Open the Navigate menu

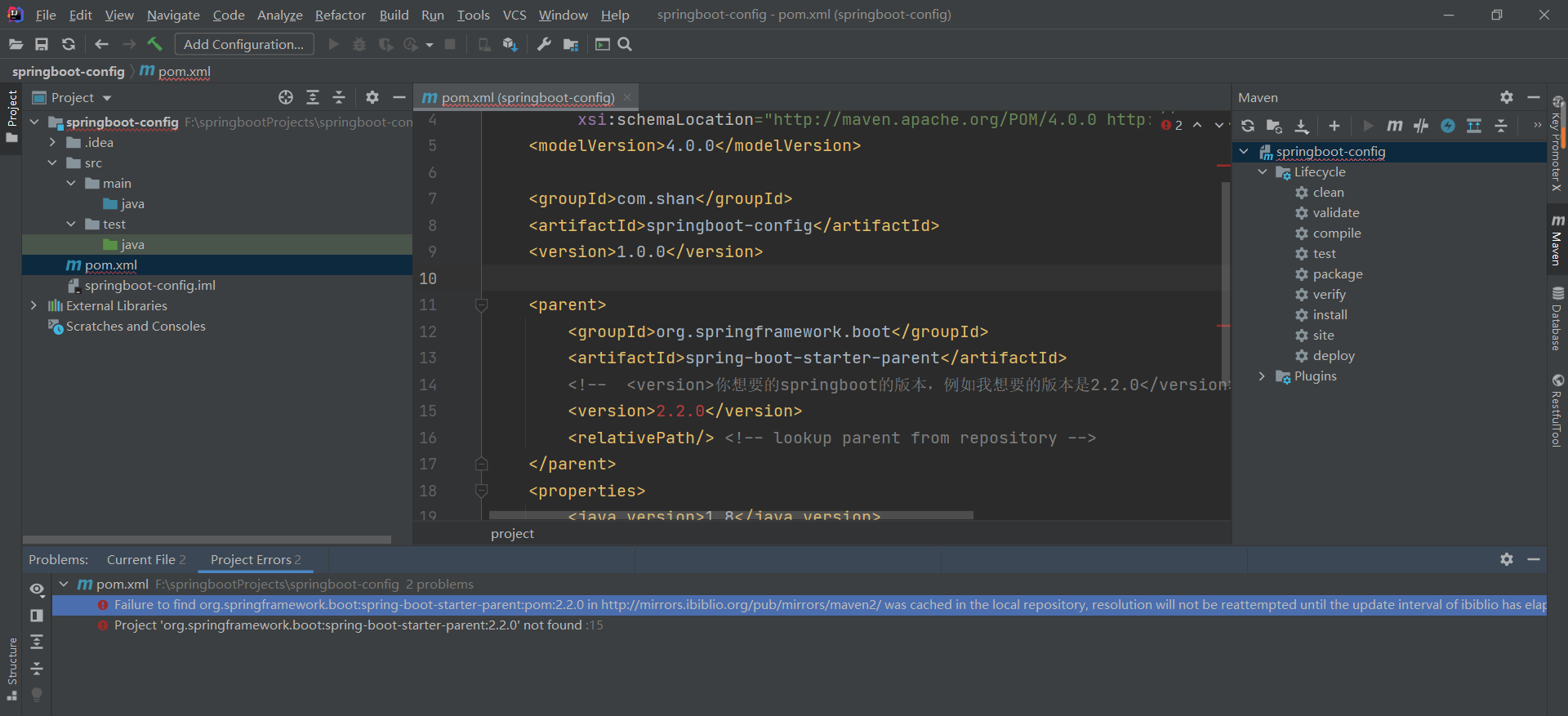pyautogui.click(x=173, y=15)
